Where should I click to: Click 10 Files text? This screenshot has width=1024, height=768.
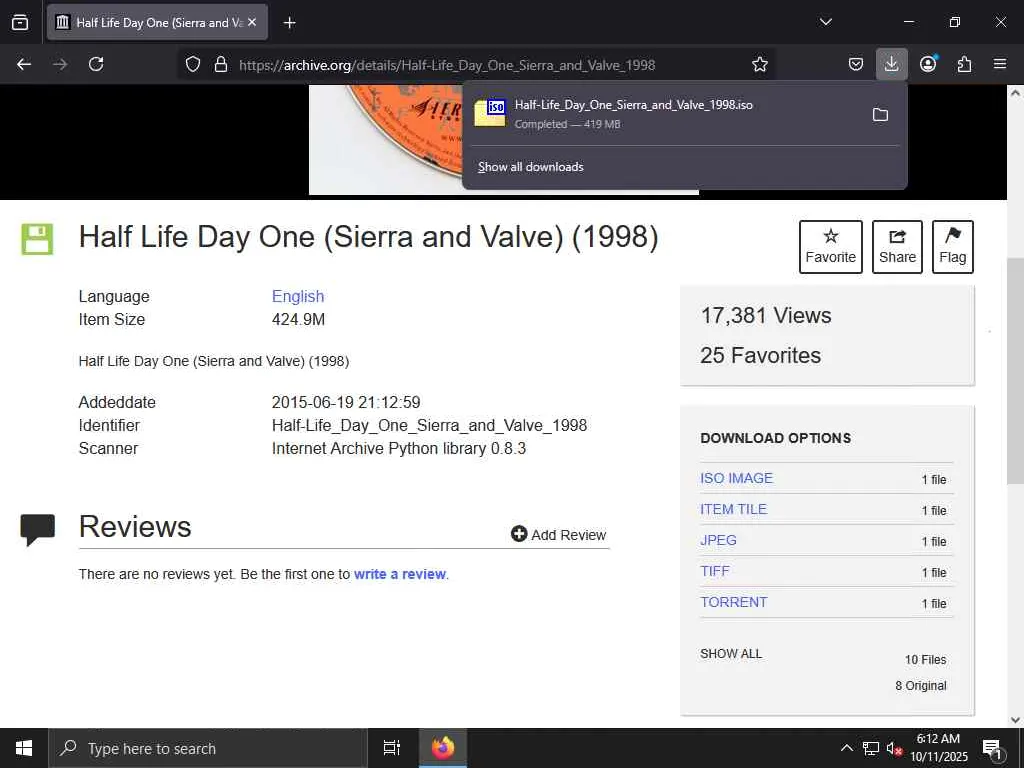point(925,660)
